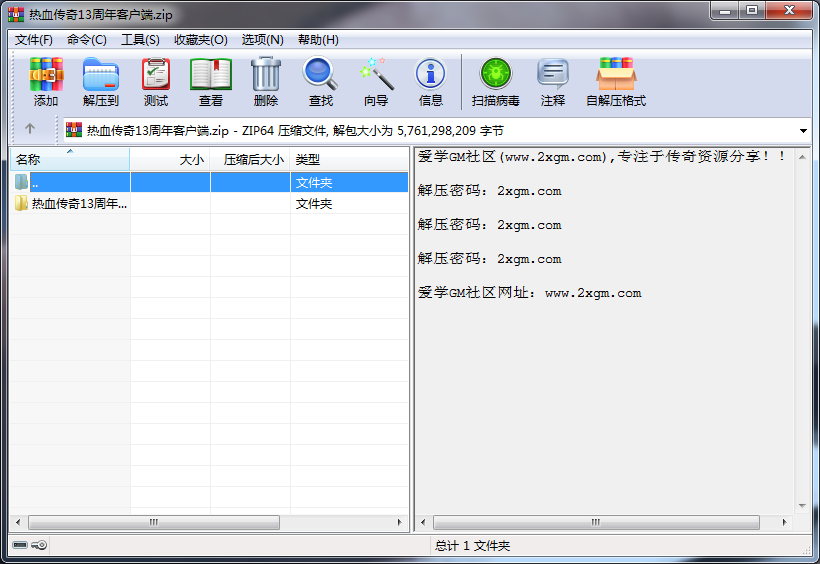Open the Options (选项) menu
Viewport: 820px width, 564px height.
pos(263,40)
